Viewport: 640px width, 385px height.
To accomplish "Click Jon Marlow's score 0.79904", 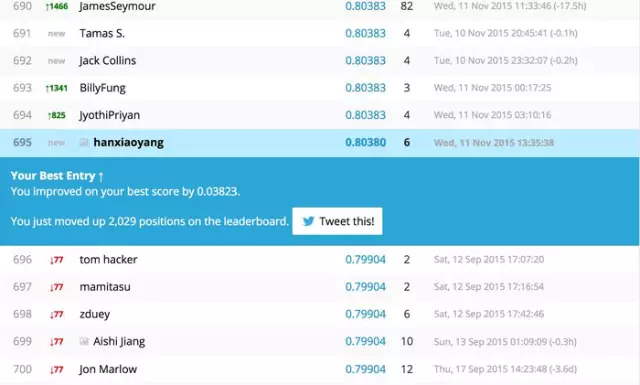I will click(x=365, y=369).
